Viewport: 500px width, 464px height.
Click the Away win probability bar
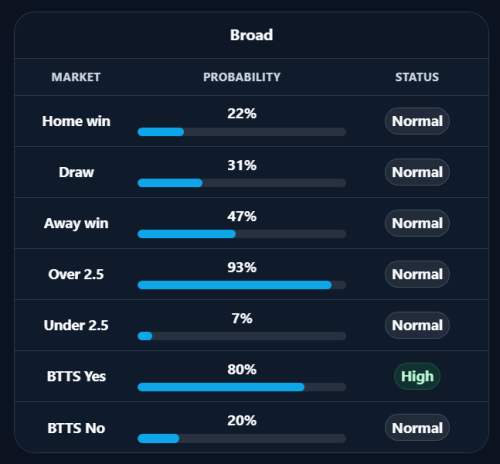(x=242, y=234)
